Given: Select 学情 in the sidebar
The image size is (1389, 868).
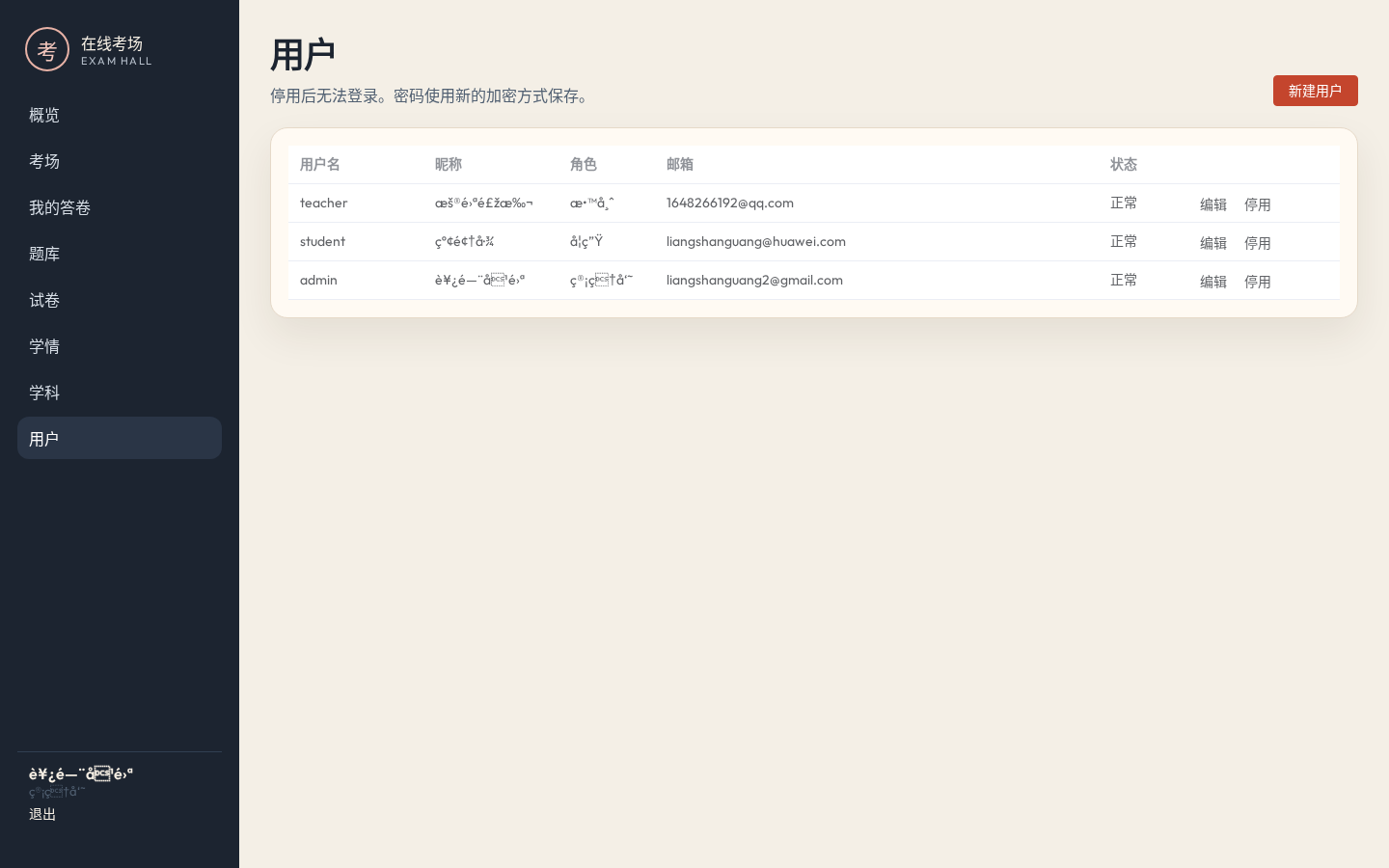Looking at the screenshot, I should coord(120,346).
